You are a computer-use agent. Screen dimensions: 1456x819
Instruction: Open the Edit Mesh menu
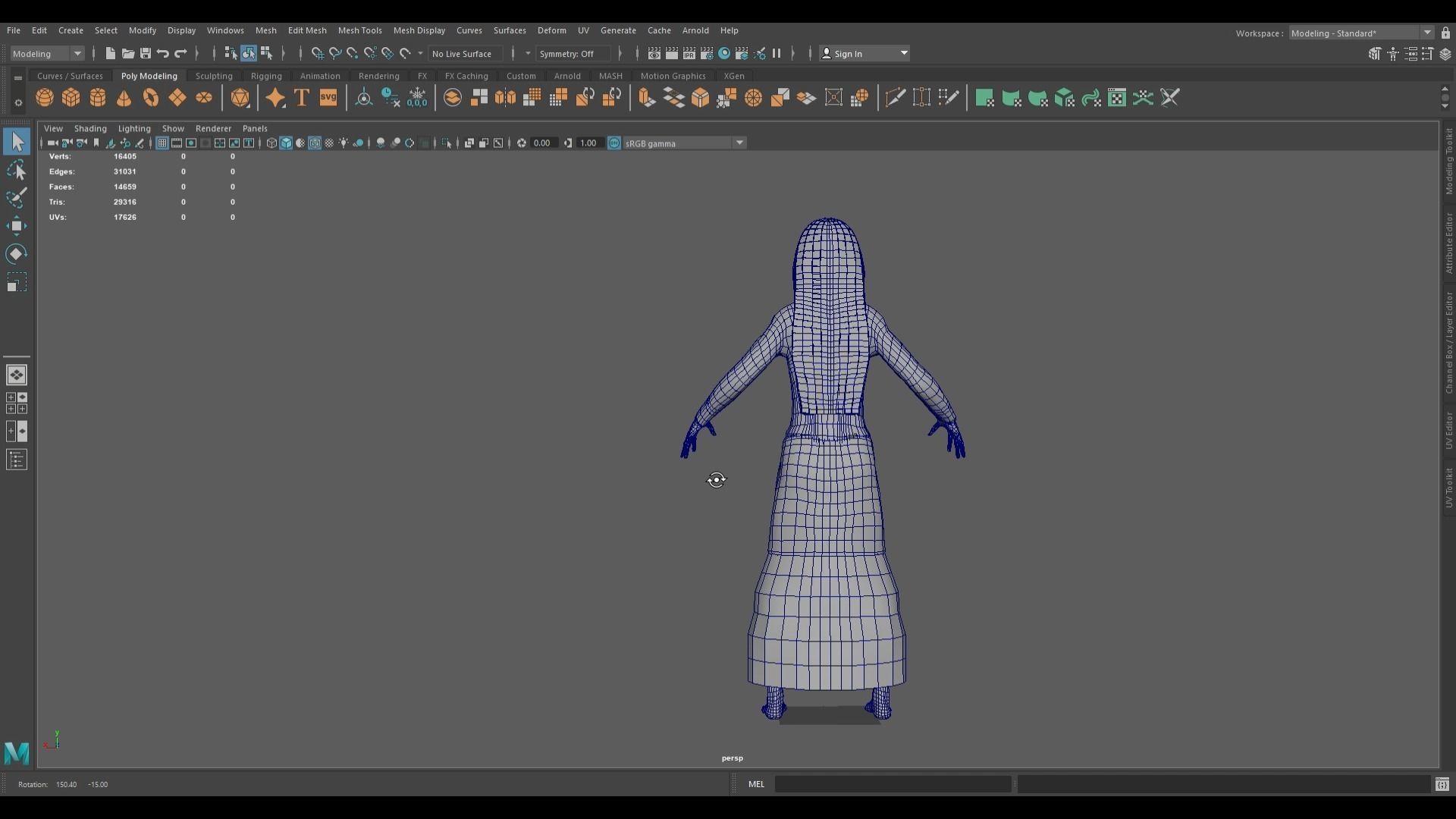307,30
